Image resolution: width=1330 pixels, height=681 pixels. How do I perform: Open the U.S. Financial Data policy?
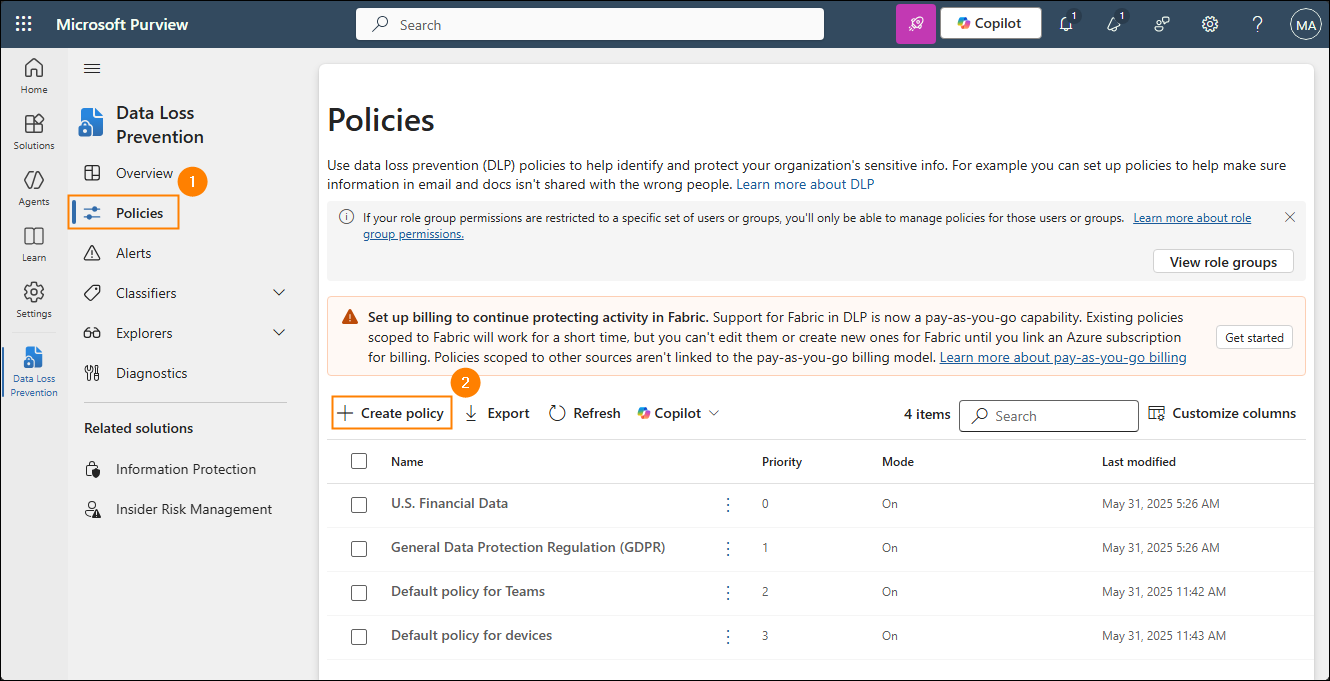(449, 504)
